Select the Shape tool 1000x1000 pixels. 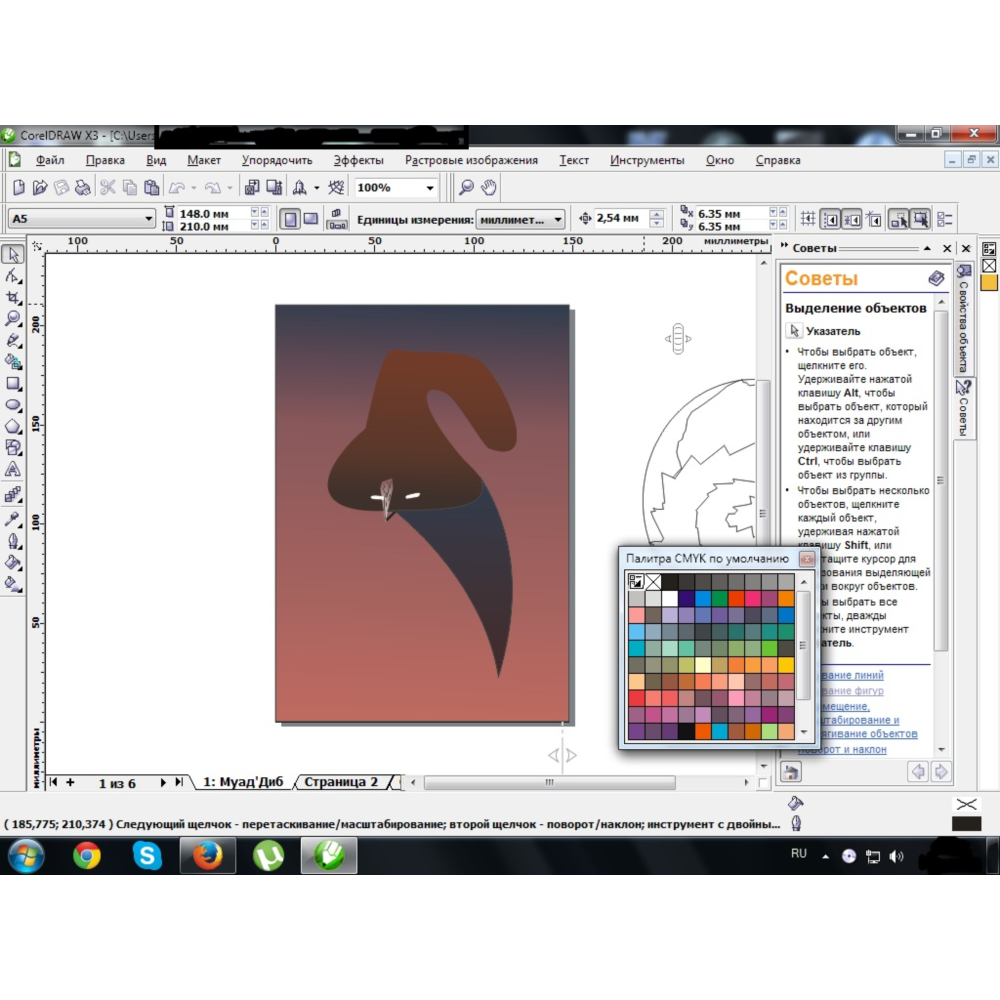coord(14,277)
